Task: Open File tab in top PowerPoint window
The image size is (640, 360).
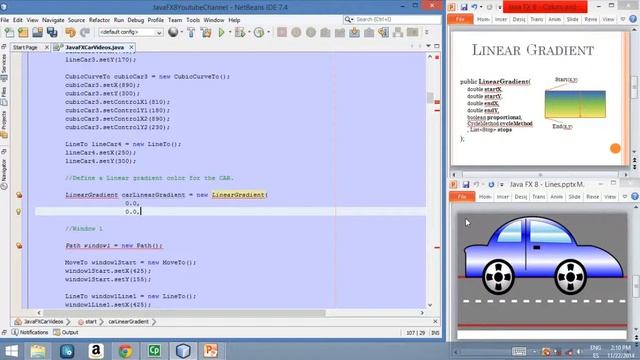Action: 460,19
